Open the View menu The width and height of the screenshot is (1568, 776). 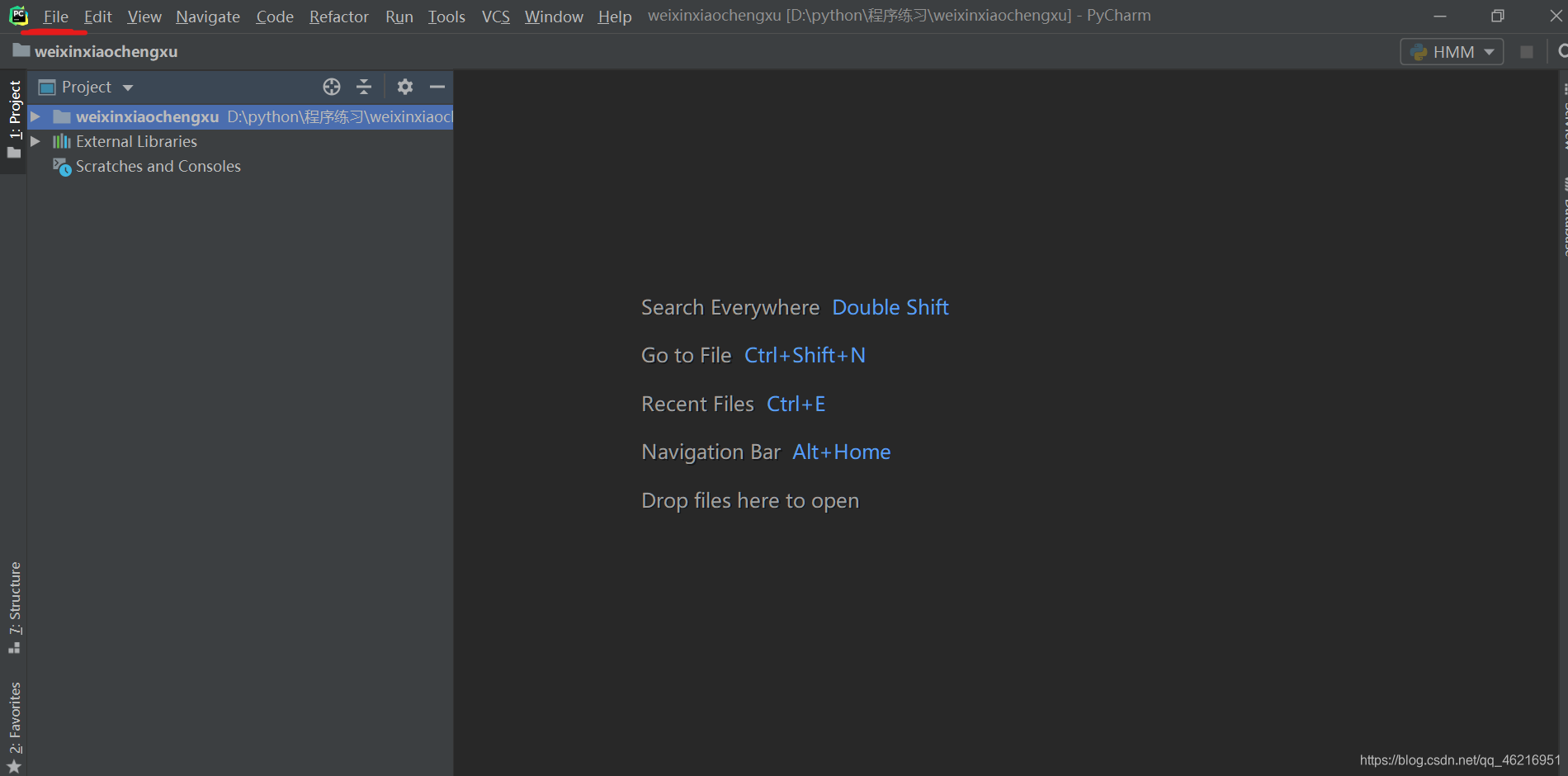(144, 17)
